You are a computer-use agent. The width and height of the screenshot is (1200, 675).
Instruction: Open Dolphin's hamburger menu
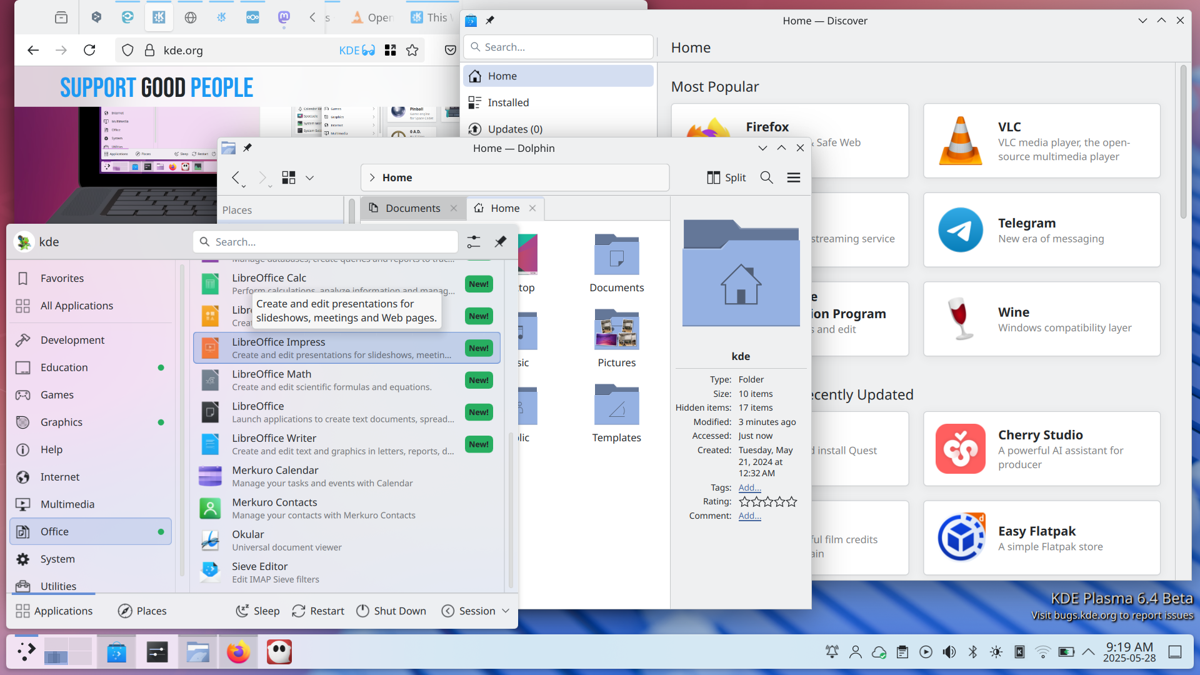(x=793, y=177)
